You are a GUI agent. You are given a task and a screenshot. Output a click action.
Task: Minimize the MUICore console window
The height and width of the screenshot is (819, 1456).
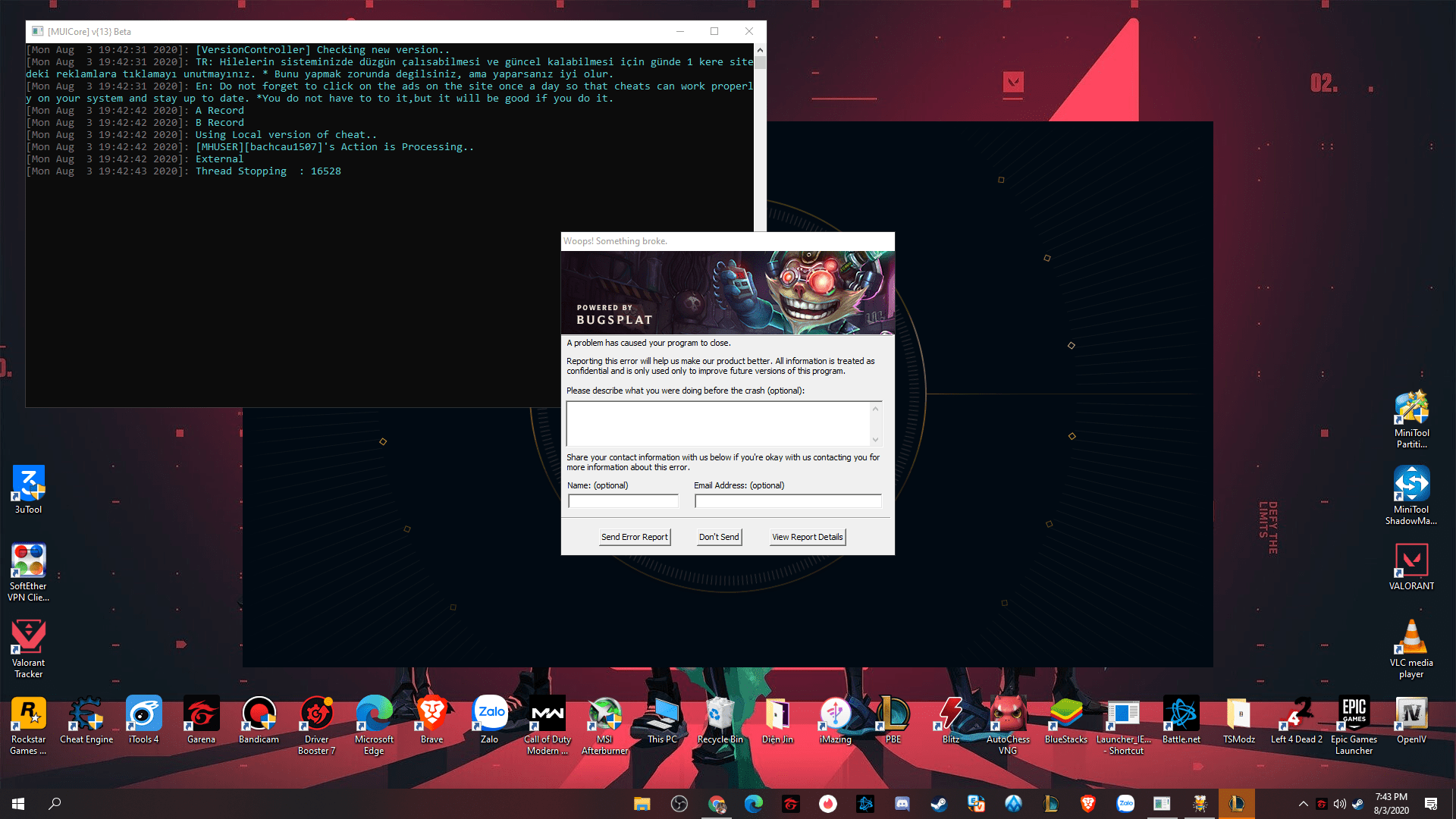click(x=680, y=31)
